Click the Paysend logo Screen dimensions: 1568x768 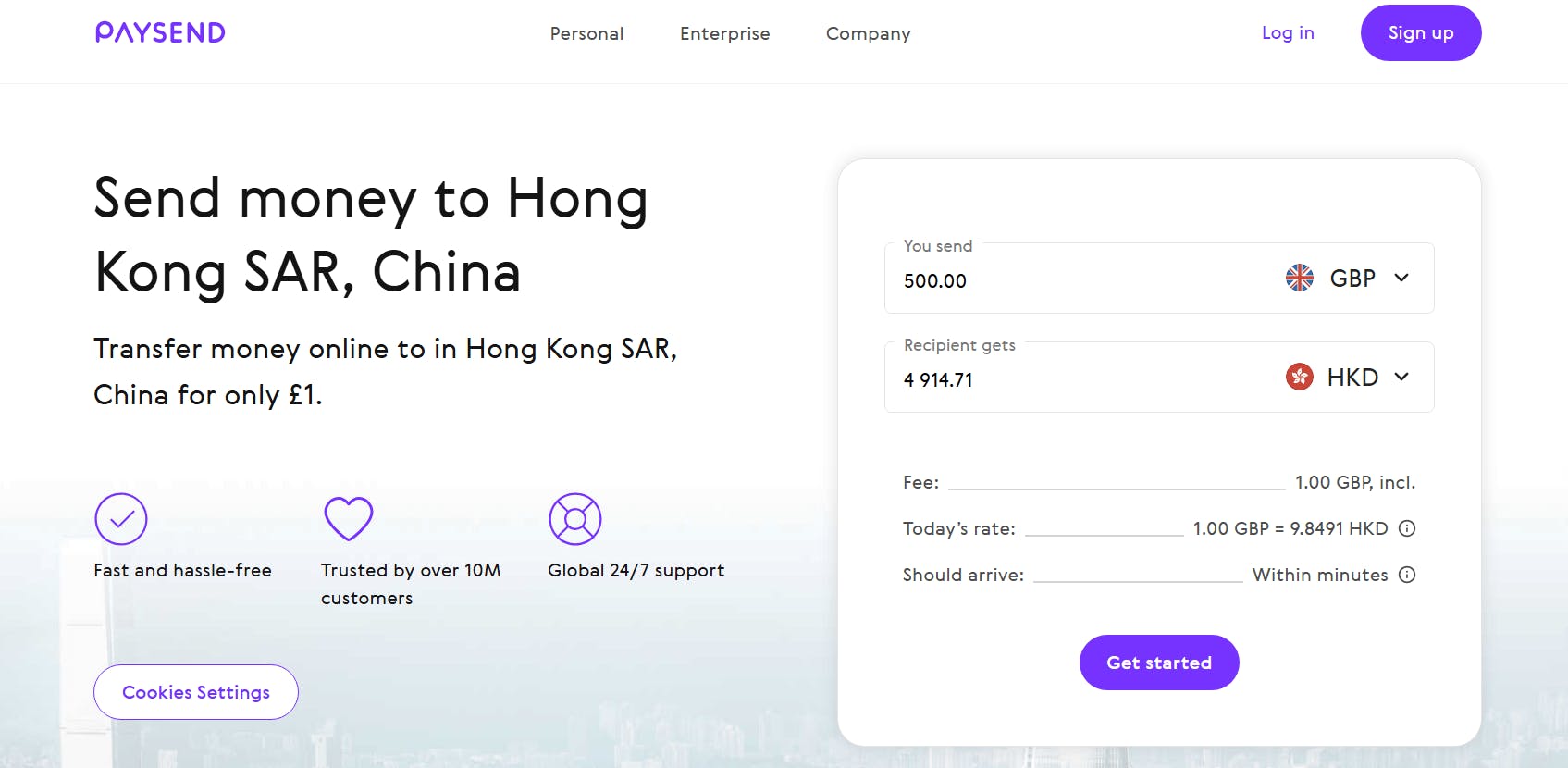pyautogui.click(x=160, y=33)
